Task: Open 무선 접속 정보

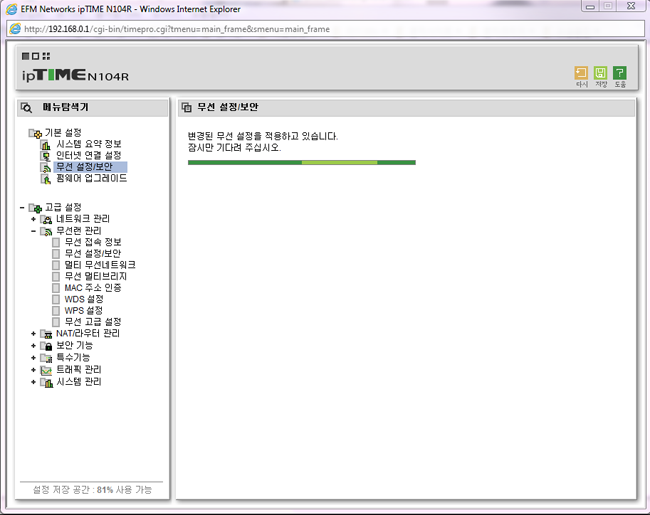Action: [x=93, y=242]
